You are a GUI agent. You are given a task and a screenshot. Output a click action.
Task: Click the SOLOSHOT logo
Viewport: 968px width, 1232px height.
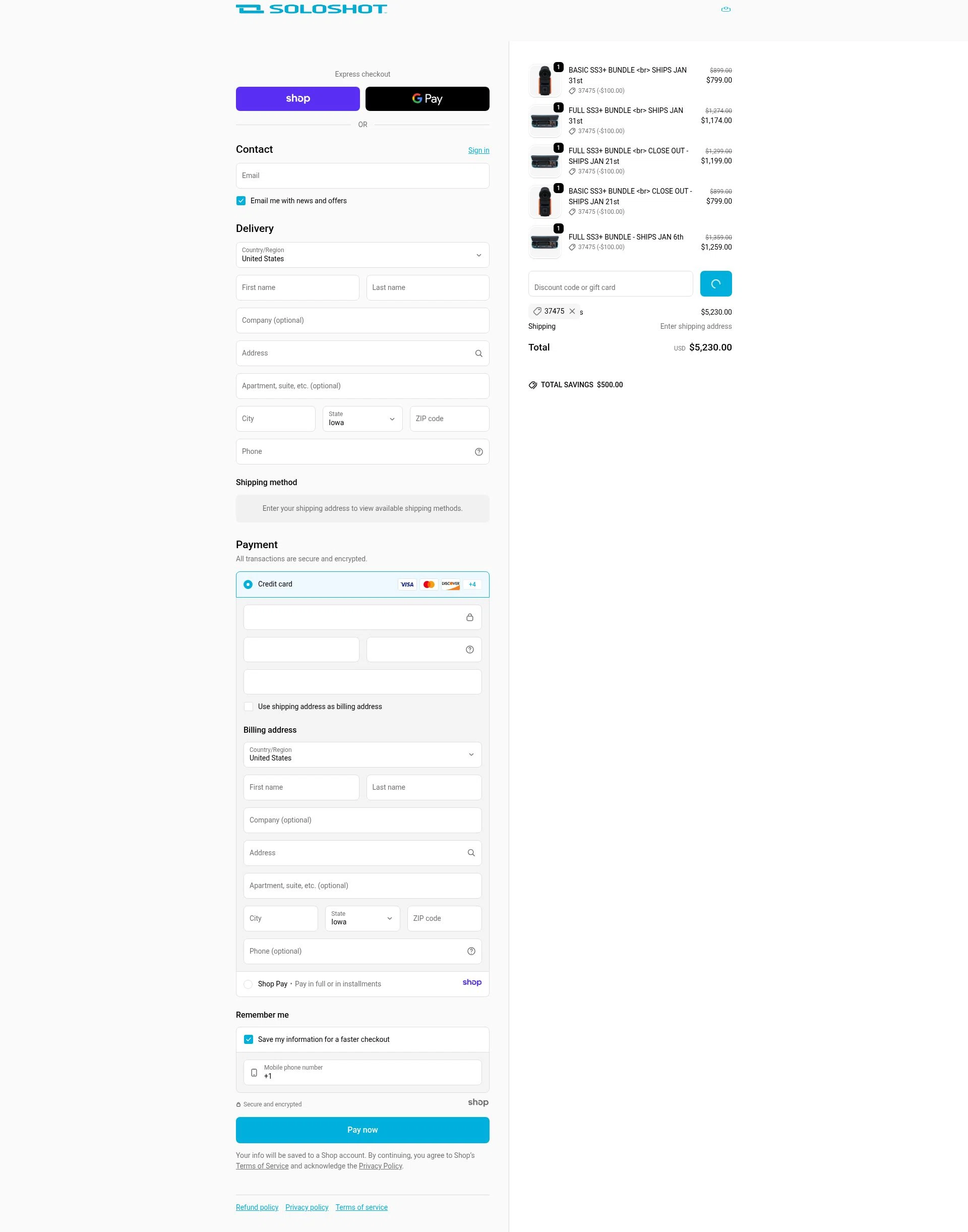[x=311, y=9]
